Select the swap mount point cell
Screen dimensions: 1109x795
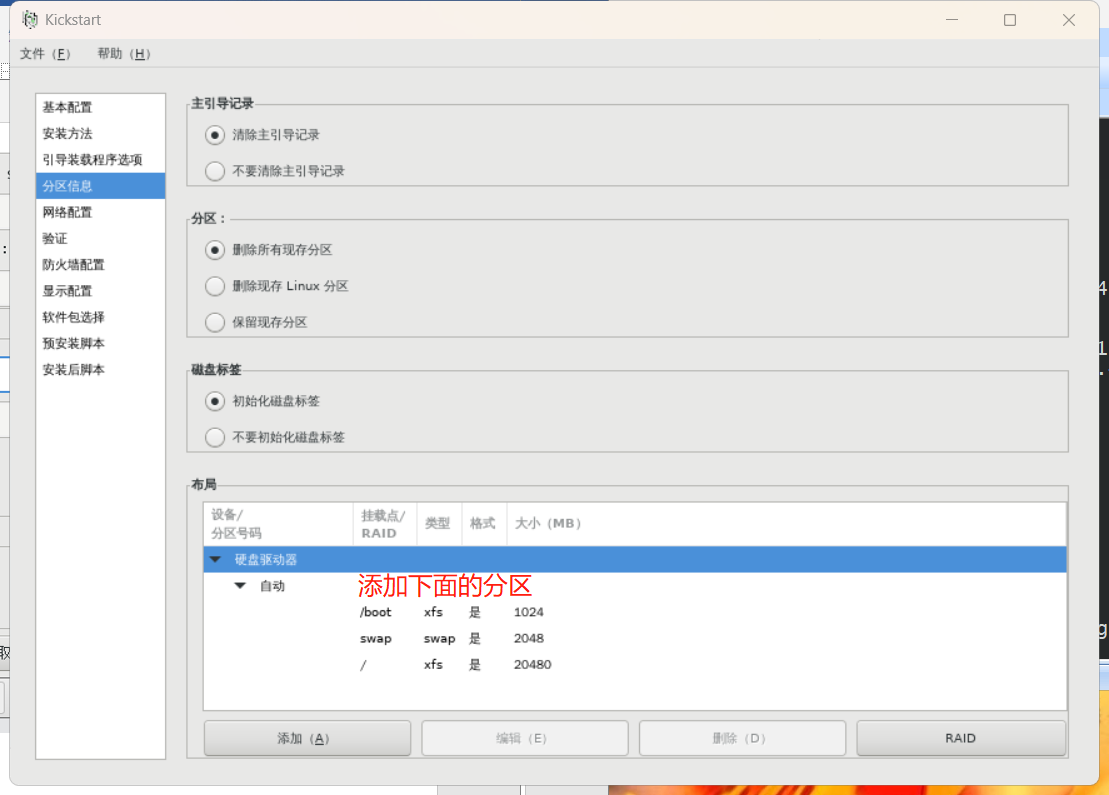click(376, 638)
